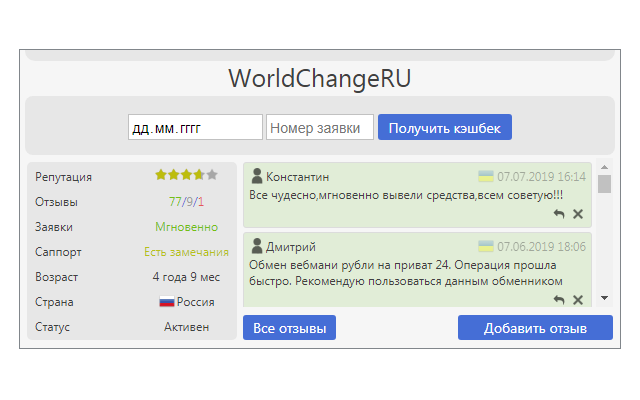Image resolution: width=640 pixels, height=400 pixels.
Task: Click the Статус label
Action: pos(52,327)
